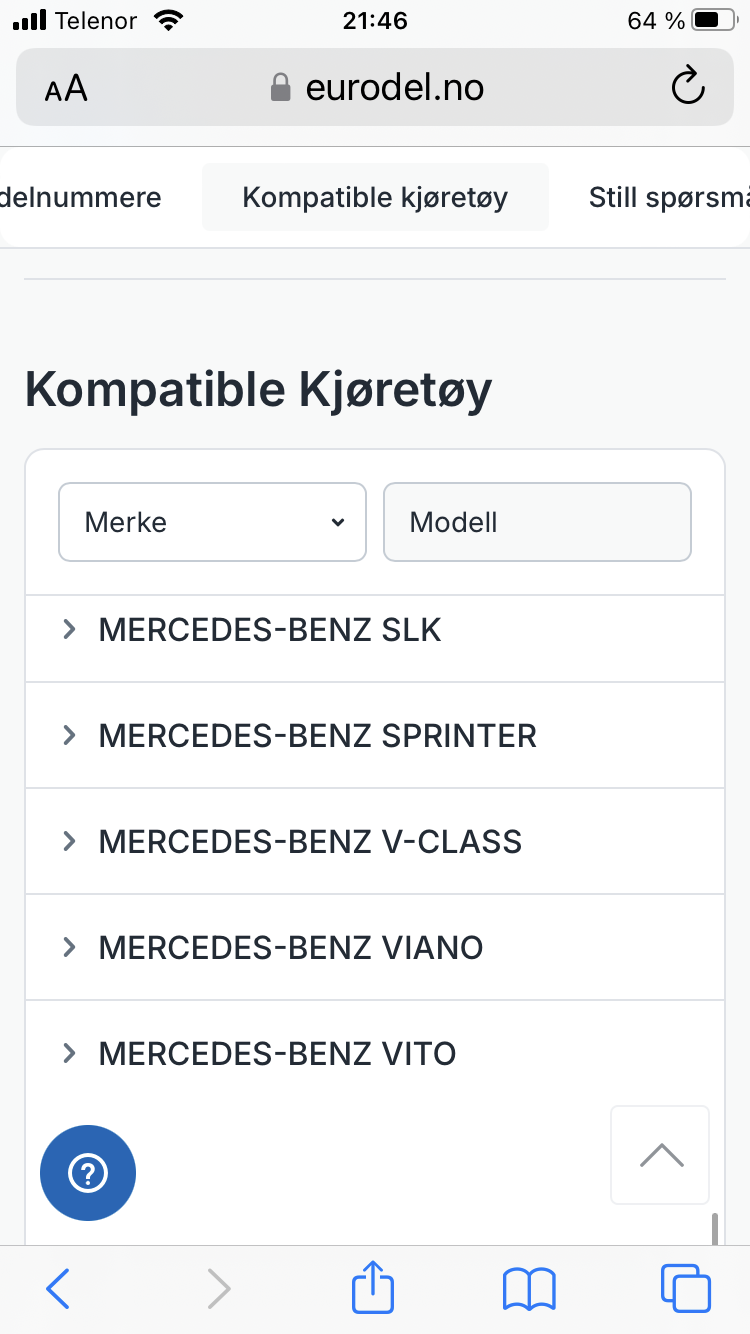The height and width of the screenshot is (1334, 750).
Task: Expand the MERCEDES-BENZ SLK row
Action: [x=270, y=630]
